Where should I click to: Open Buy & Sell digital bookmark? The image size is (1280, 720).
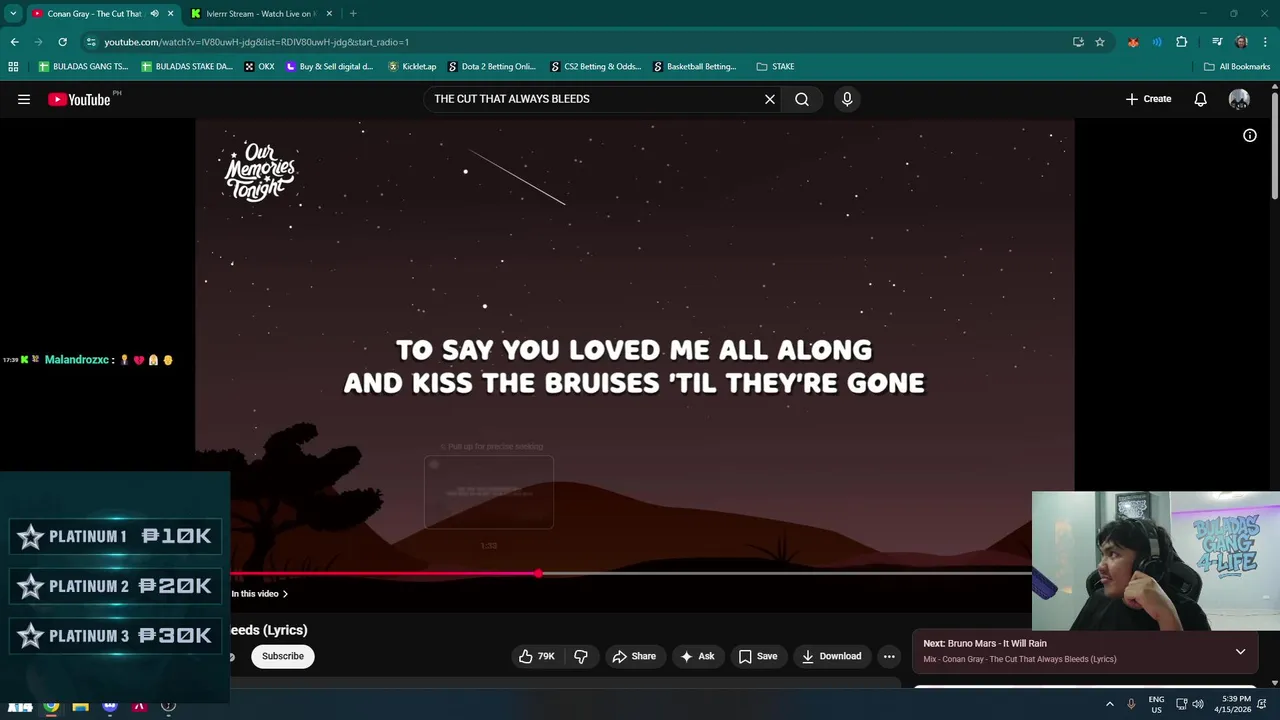pos(330,67)
